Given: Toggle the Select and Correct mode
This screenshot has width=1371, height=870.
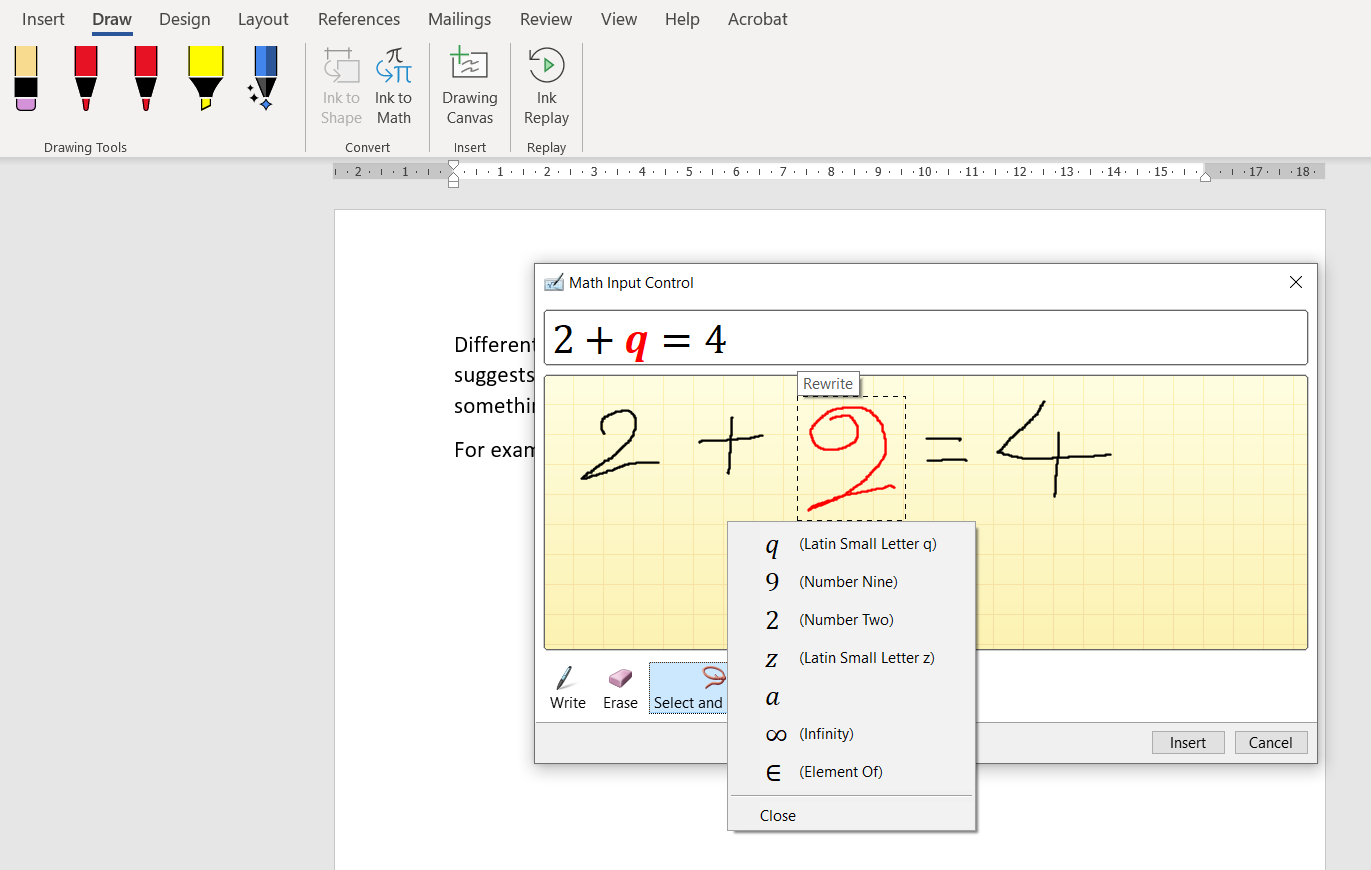Looking at the screenshot, I should 688,686.
